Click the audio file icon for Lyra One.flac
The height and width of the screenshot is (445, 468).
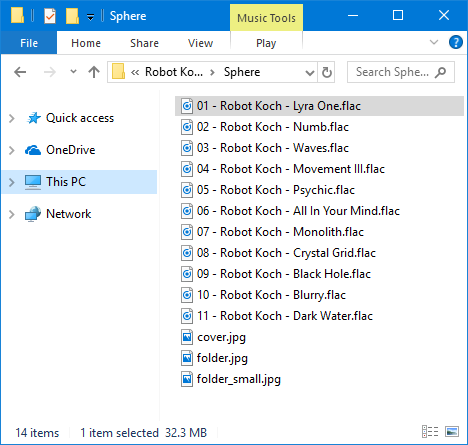click(187, 106)
